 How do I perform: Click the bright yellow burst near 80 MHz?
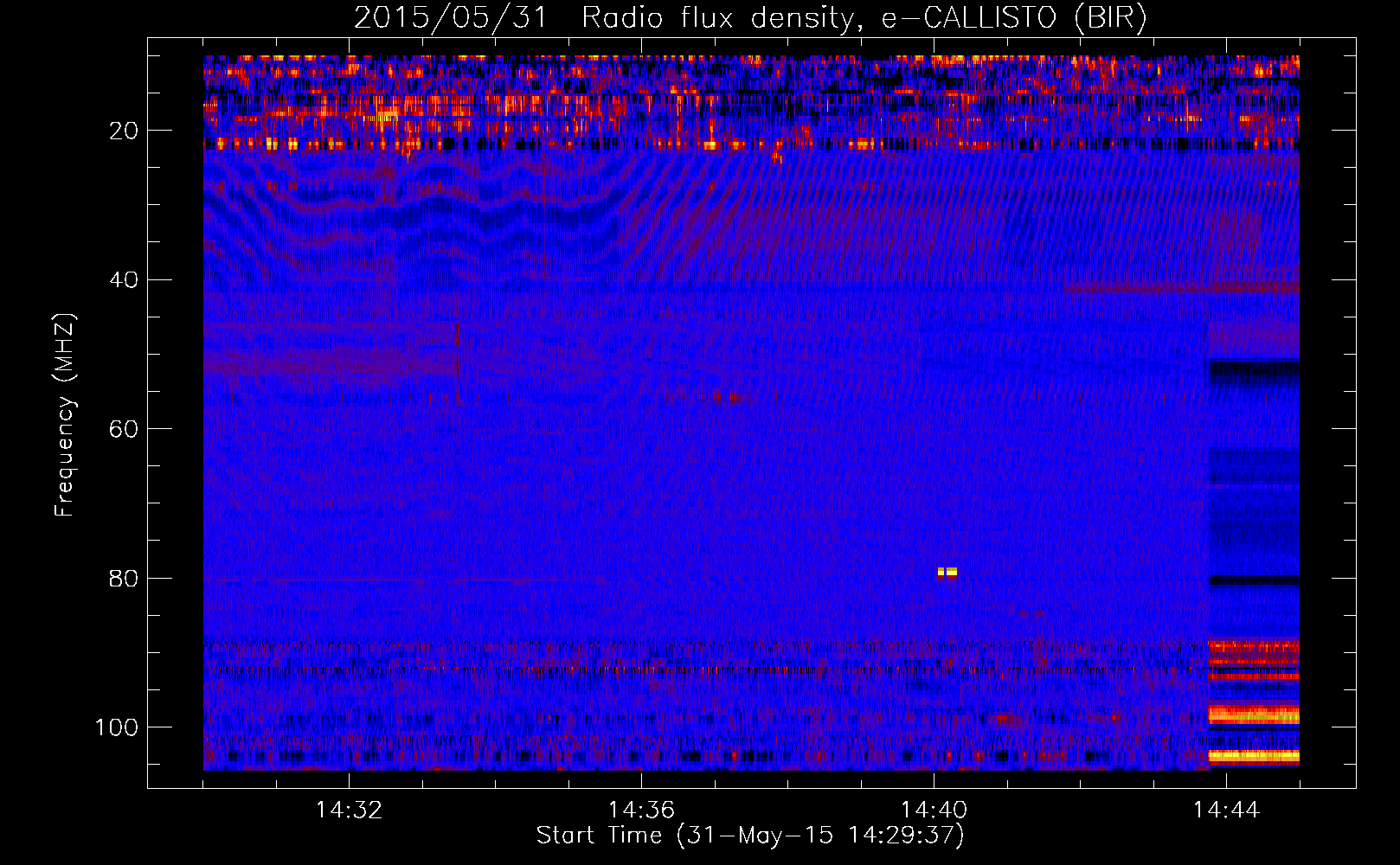(x=947, y=572)
